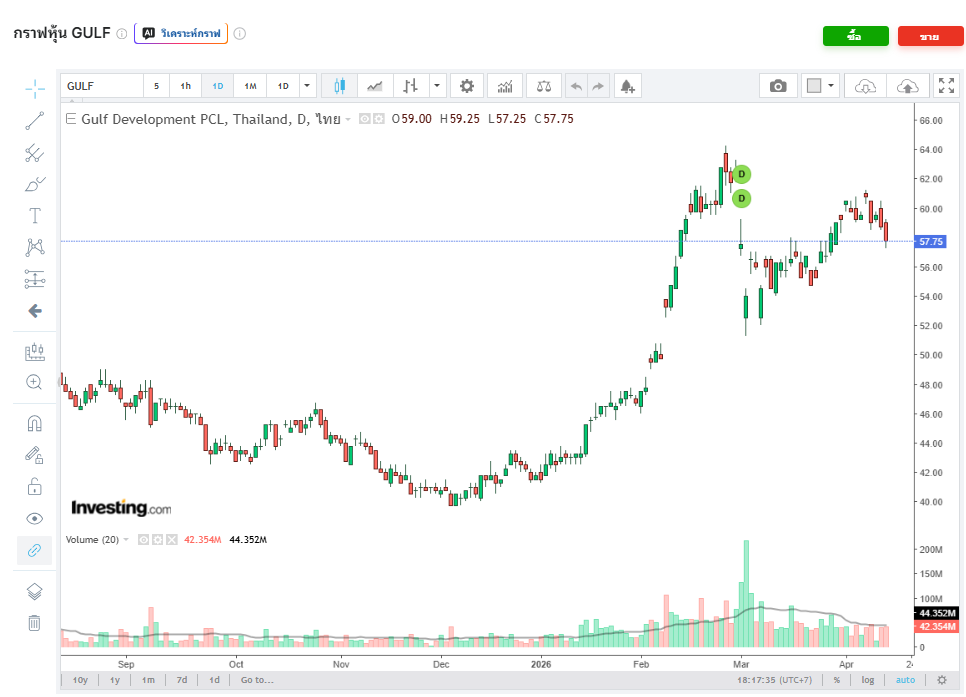
Task: Save the chart layout to the cloud
Action: click(907, 86)
